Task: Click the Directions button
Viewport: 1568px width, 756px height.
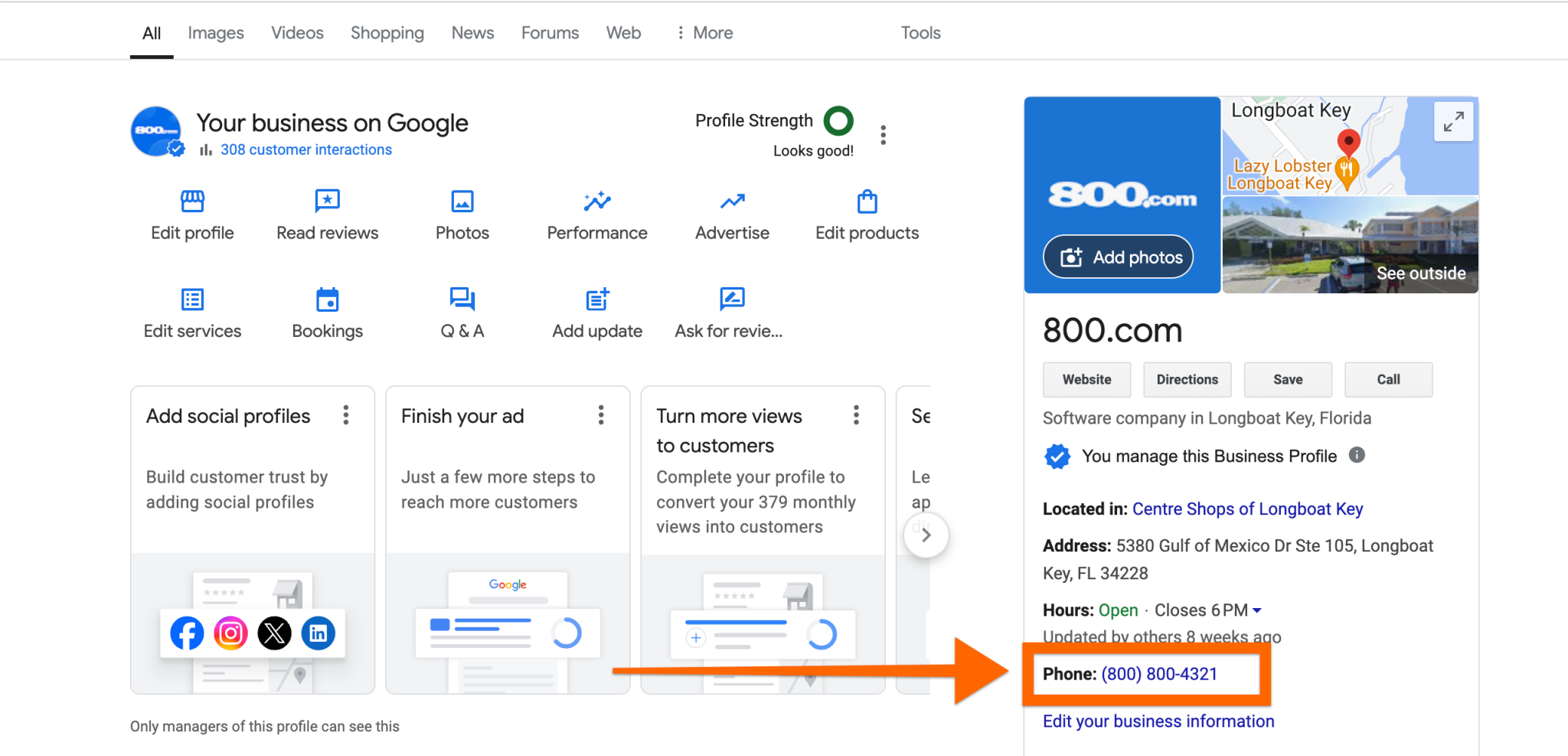Action: [x=1187, y=380]
